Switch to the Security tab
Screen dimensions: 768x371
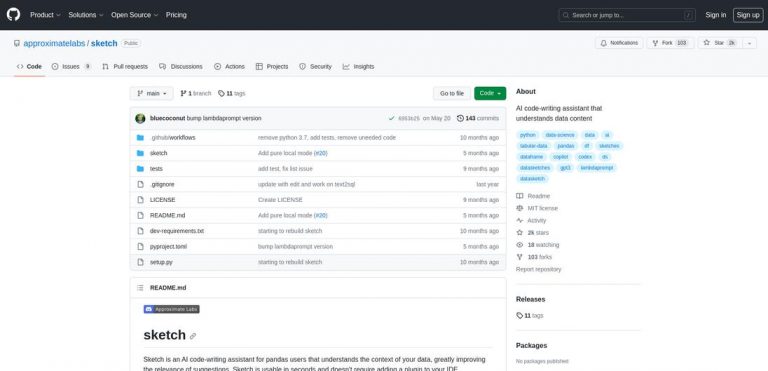[x=315, y=67]
